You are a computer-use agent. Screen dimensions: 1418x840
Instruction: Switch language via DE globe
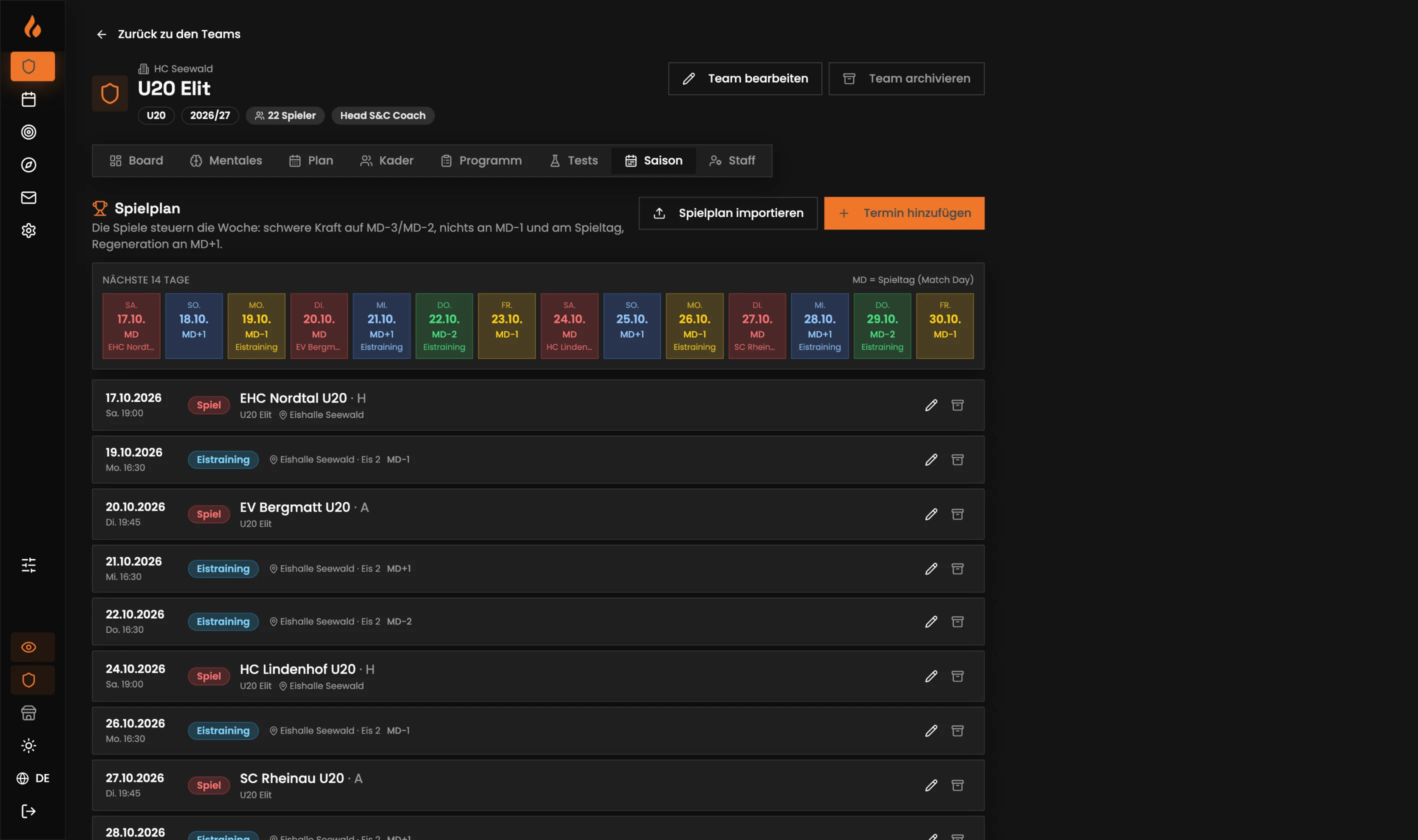tap(33, 778)
